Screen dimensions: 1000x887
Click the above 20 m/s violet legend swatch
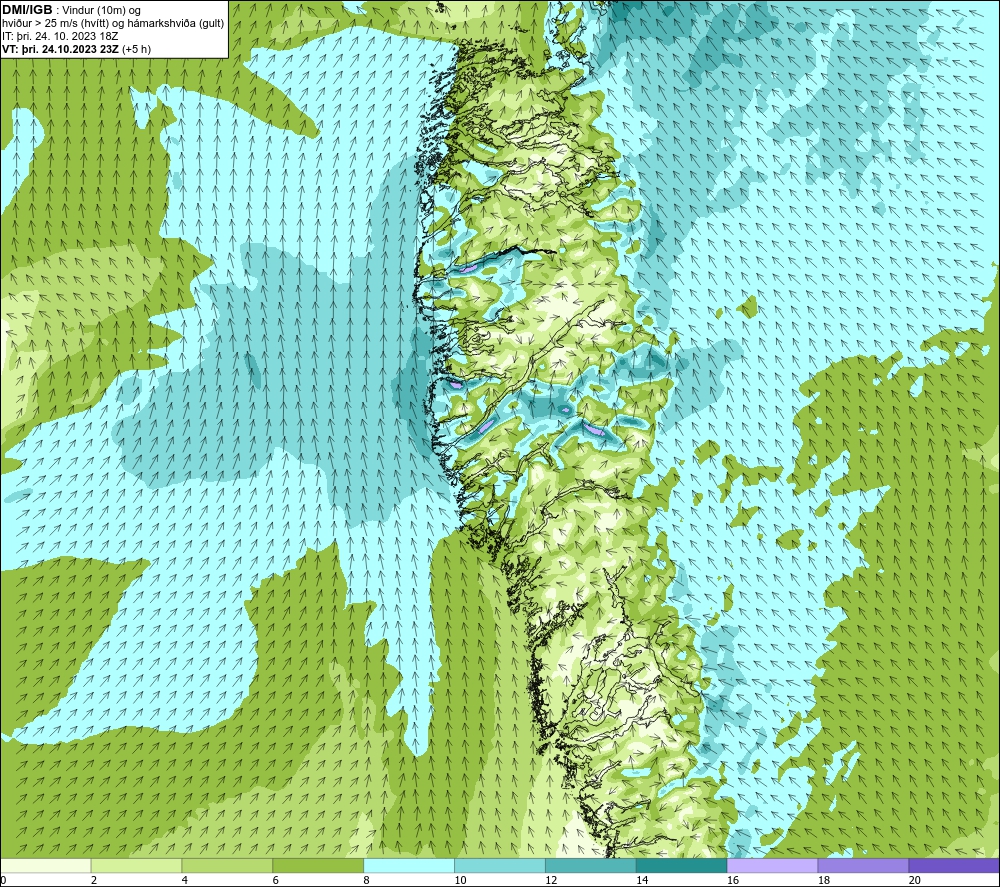coord(954,865)
